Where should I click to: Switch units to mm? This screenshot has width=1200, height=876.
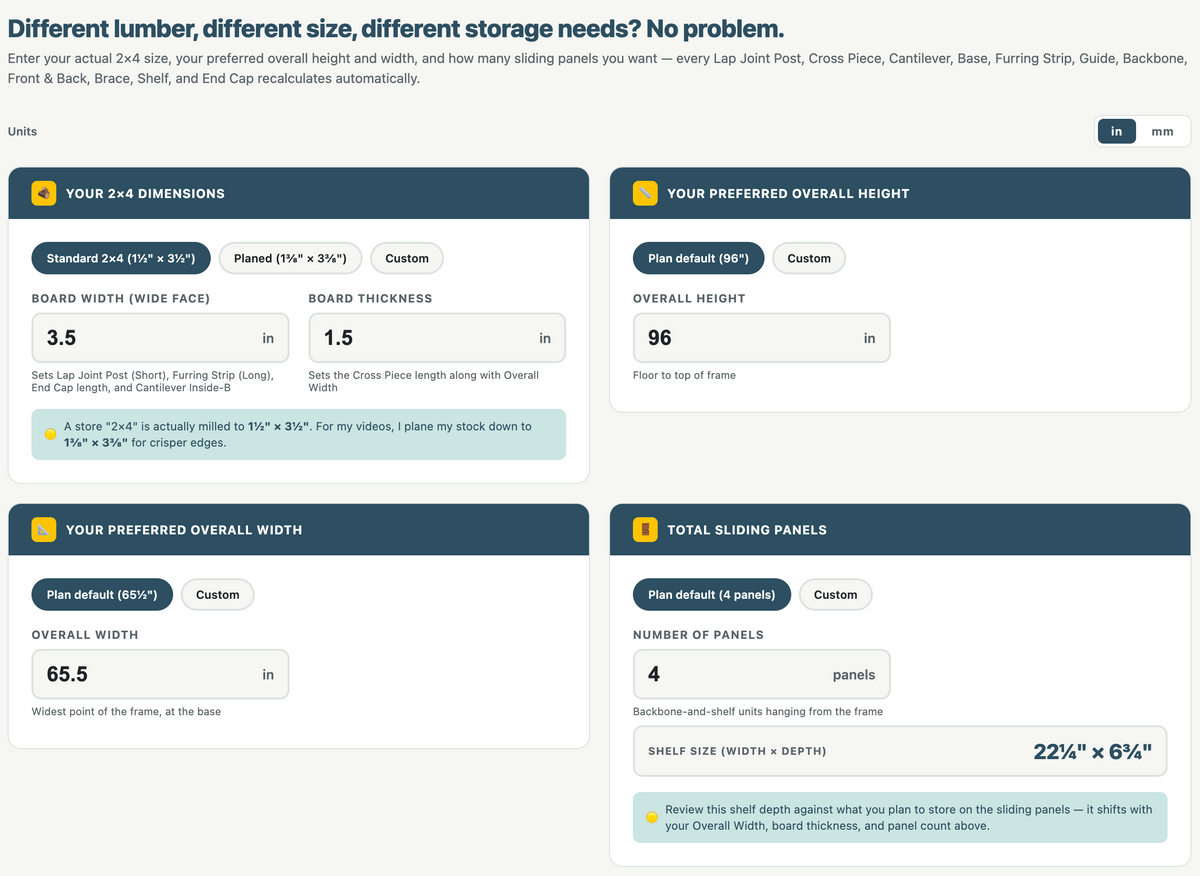tap(1162, 131)
